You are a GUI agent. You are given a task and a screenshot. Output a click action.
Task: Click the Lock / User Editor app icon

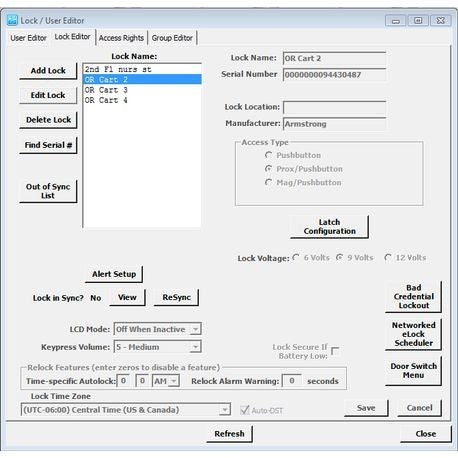12,20
